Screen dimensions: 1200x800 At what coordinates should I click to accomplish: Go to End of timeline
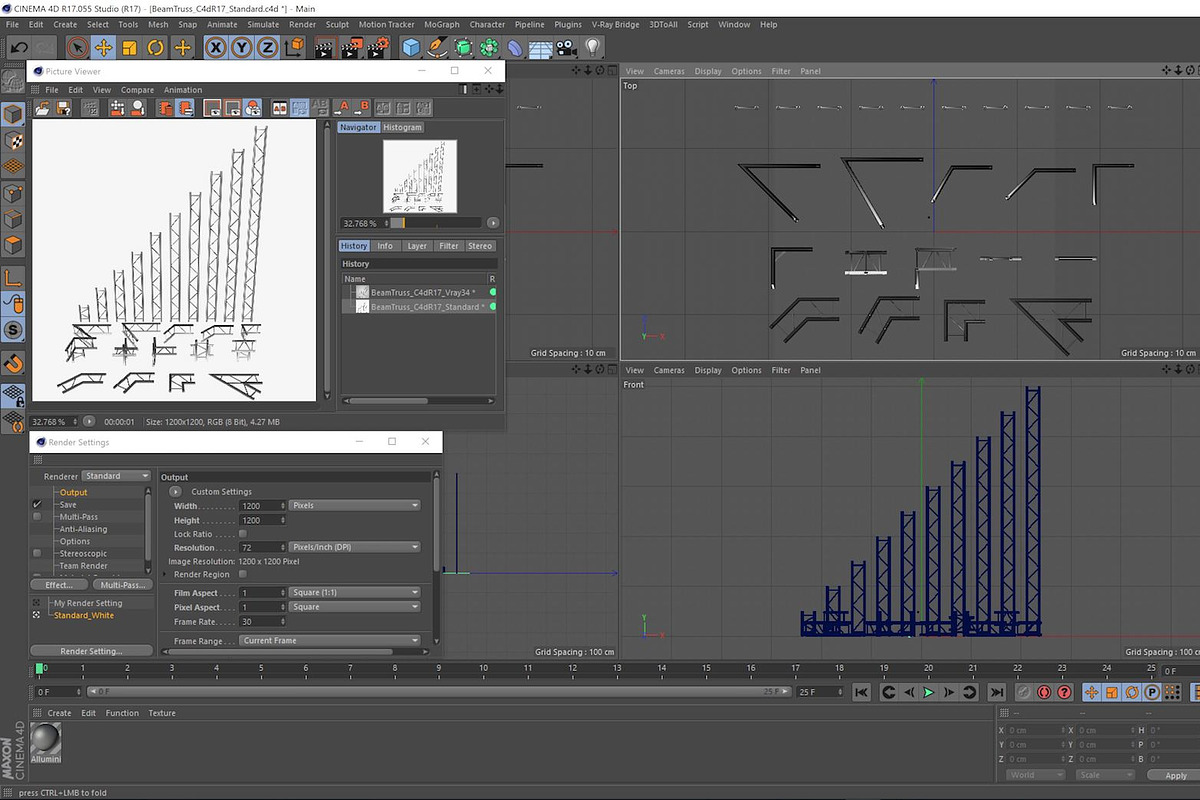tap(997, 692)
